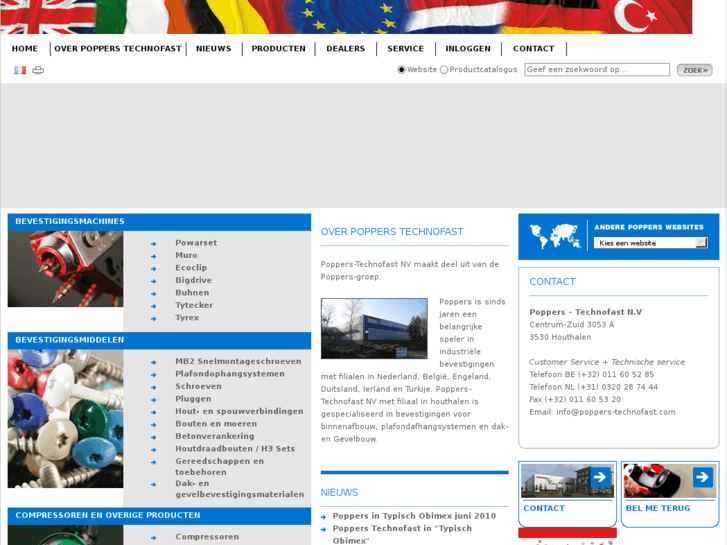Open the Bigdrive product link
Viewport: 727px width, 545px height.
(x=193, y=280)
